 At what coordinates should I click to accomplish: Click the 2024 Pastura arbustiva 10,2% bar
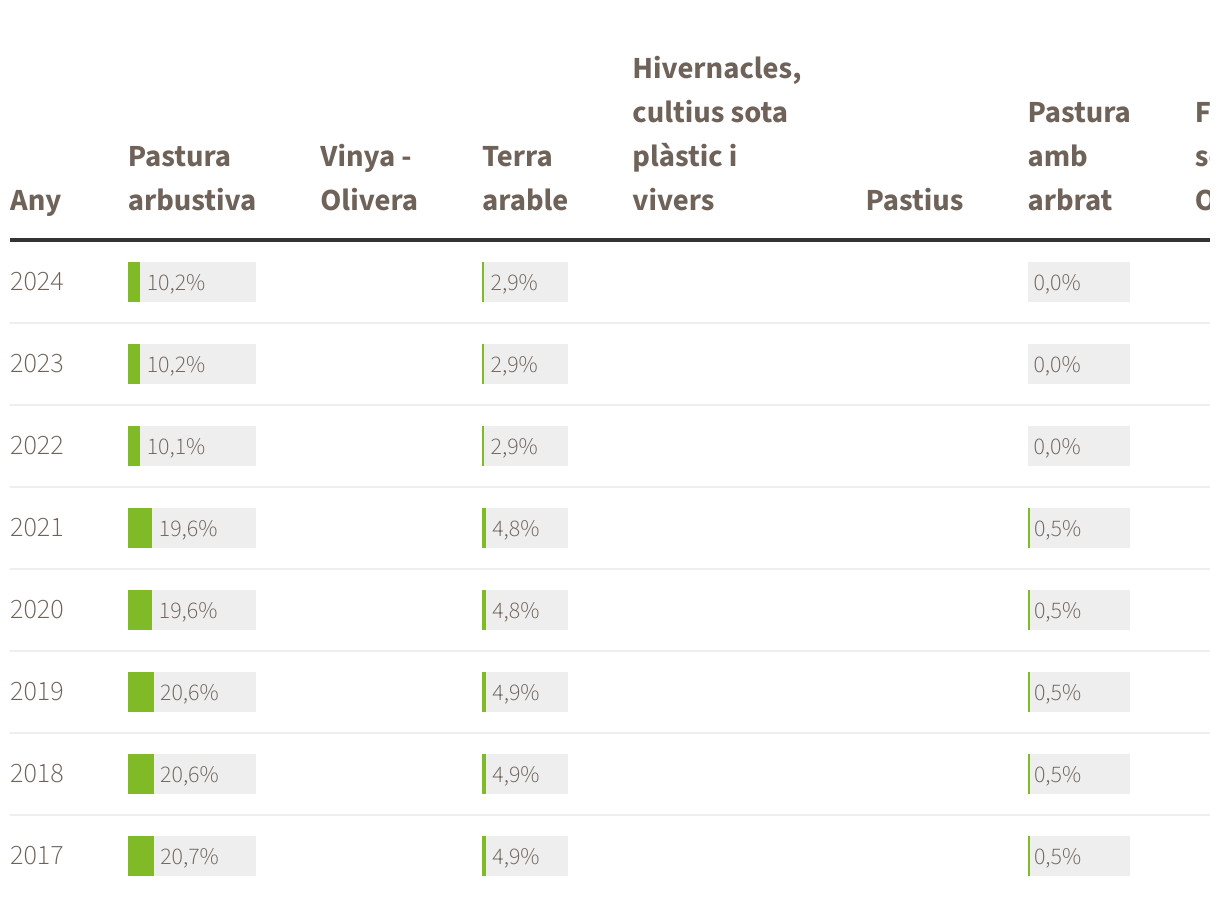pyautogui.click(x=191, y=282)
